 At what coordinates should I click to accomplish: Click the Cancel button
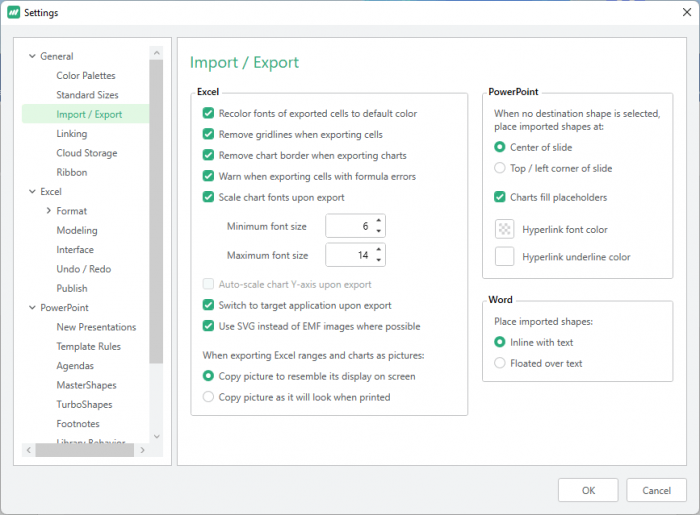coord(656,490)
